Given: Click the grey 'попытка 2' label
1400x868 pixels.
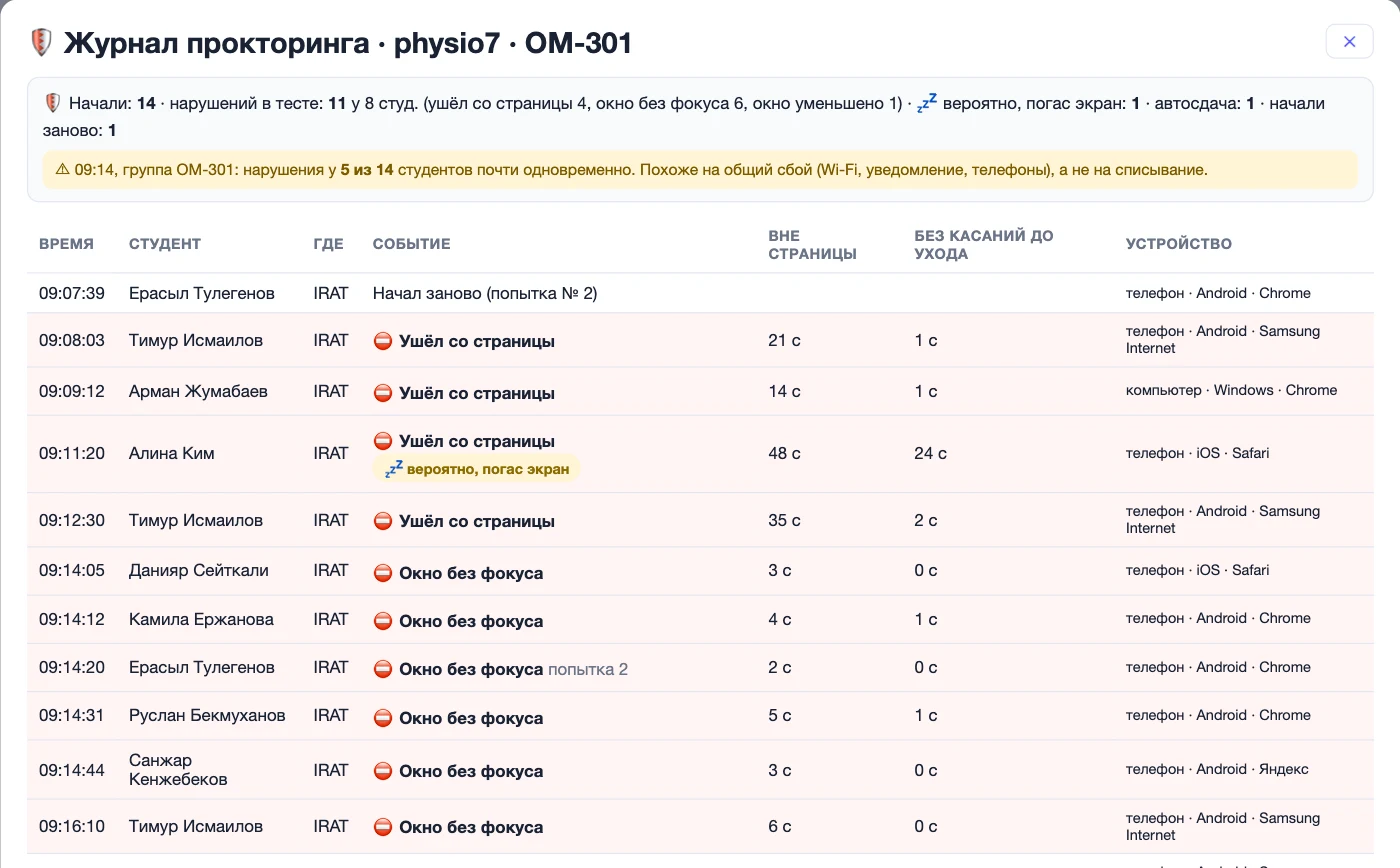Looking at the screenshot, I should click(588, 669).
